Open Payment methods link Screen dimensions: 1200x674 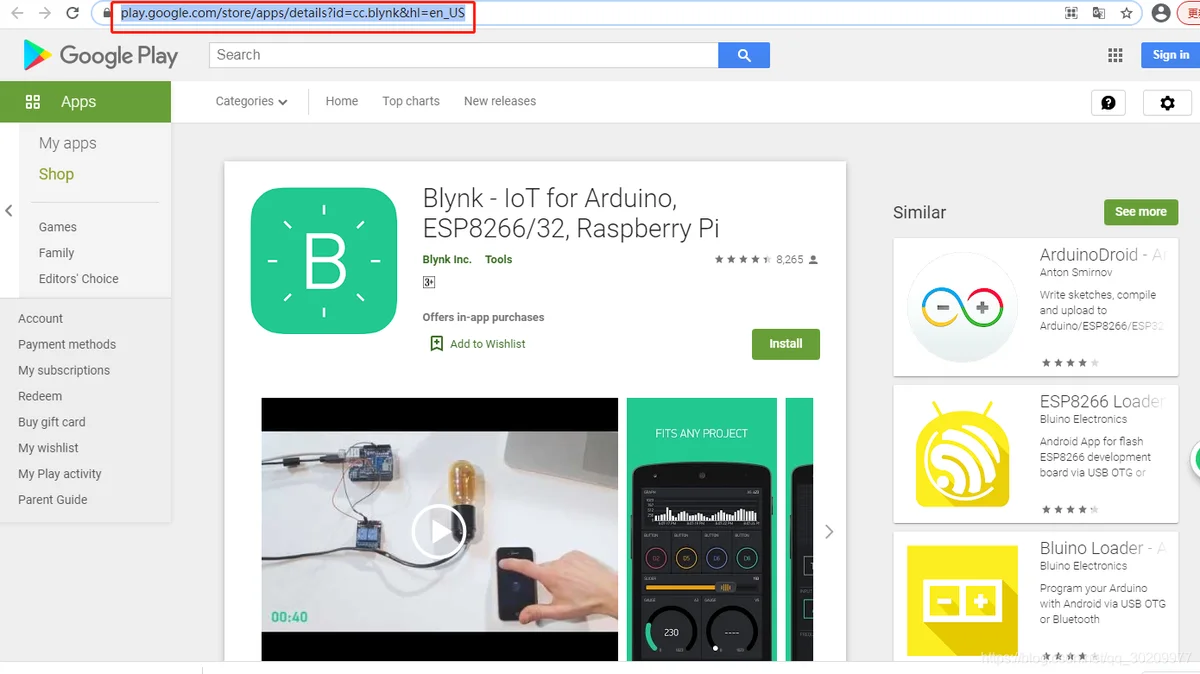pyautogui.click(x=67, y=344)
